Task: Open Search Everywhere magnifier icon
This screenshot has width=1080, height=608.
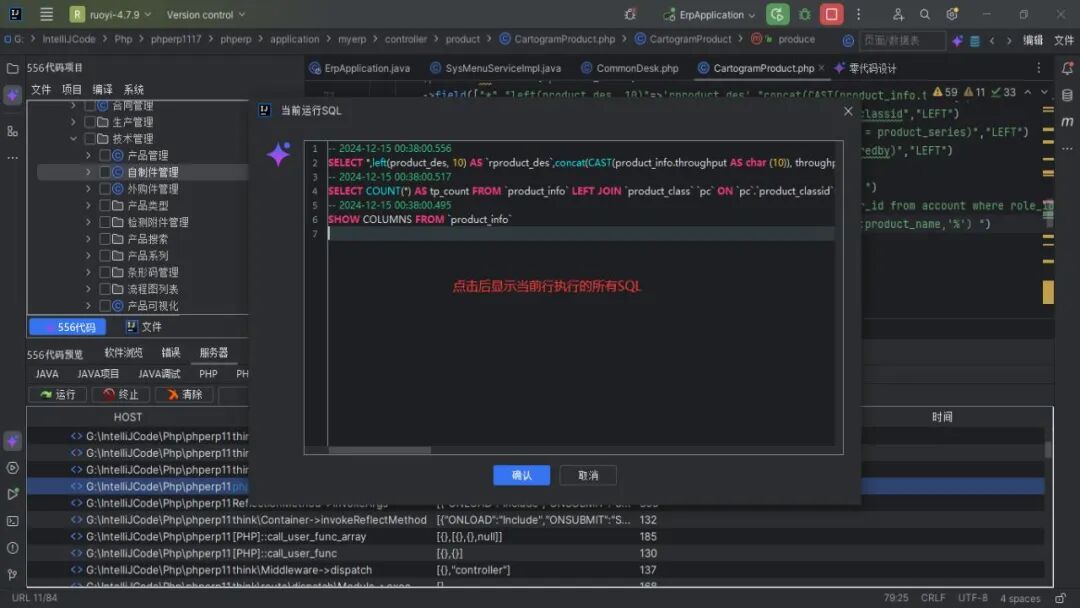Action: (925, 14)
